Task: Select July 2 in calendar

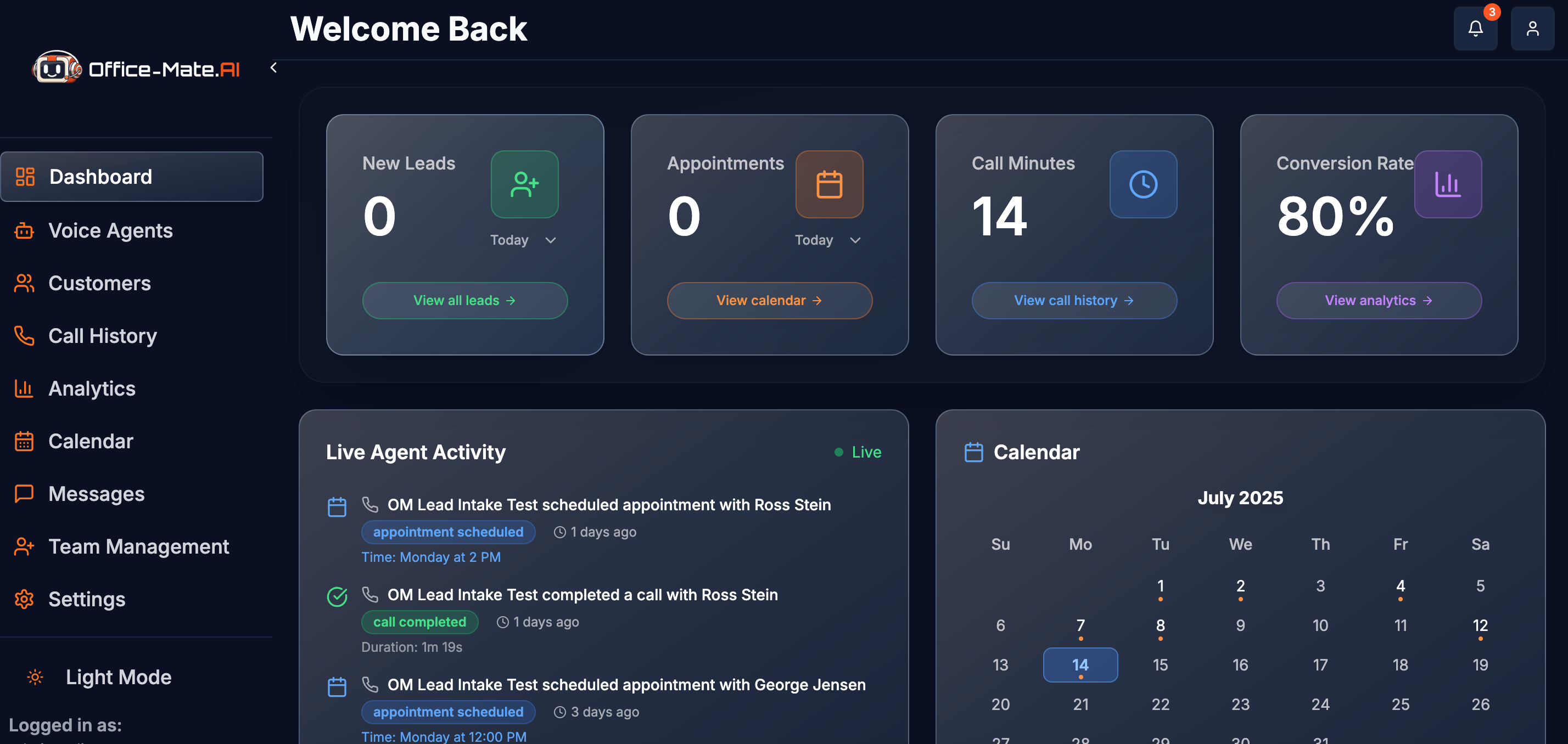Action: [x=1240, y=587]
